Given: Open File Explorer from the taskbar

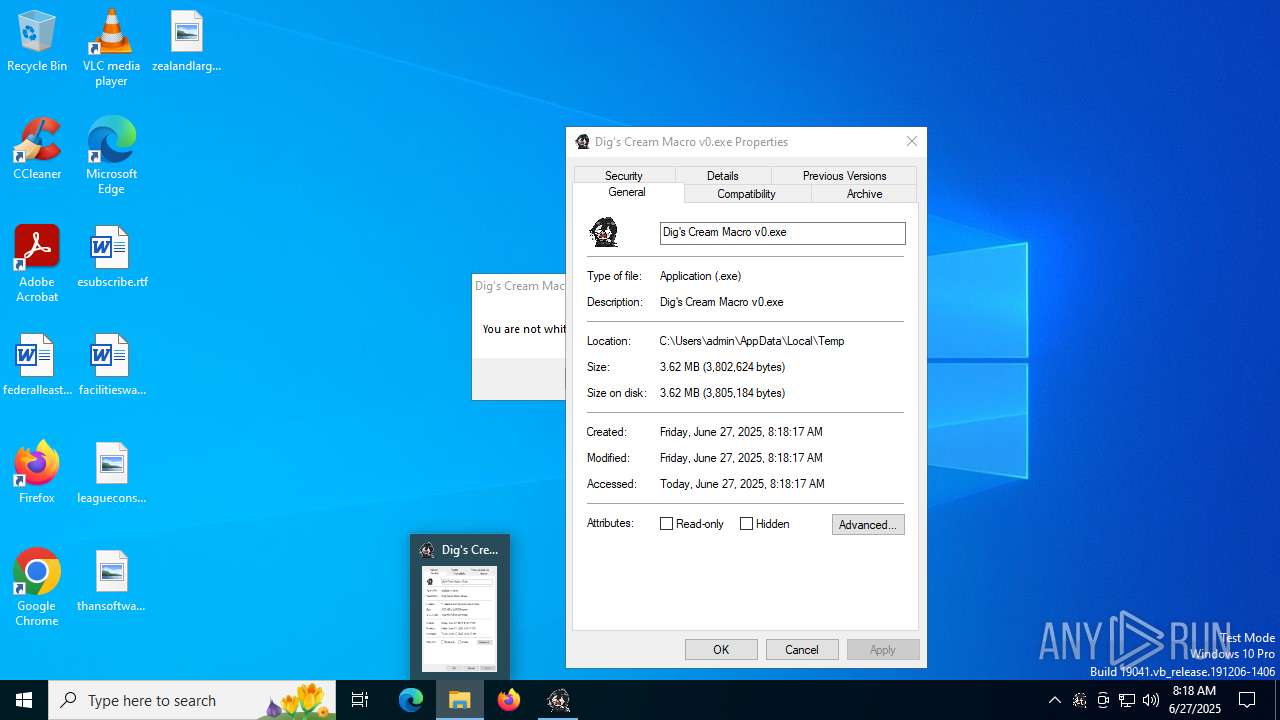Looking at the screenshot, I should coord(460,700).
